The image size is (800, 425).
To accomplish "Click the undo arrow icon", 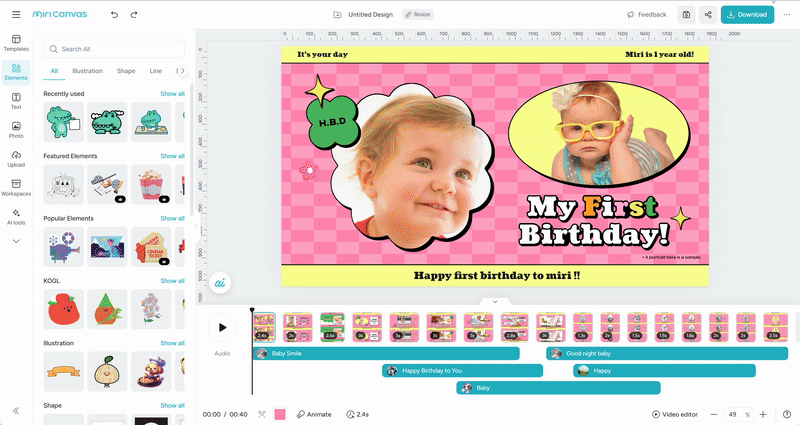I will [114, 15].
